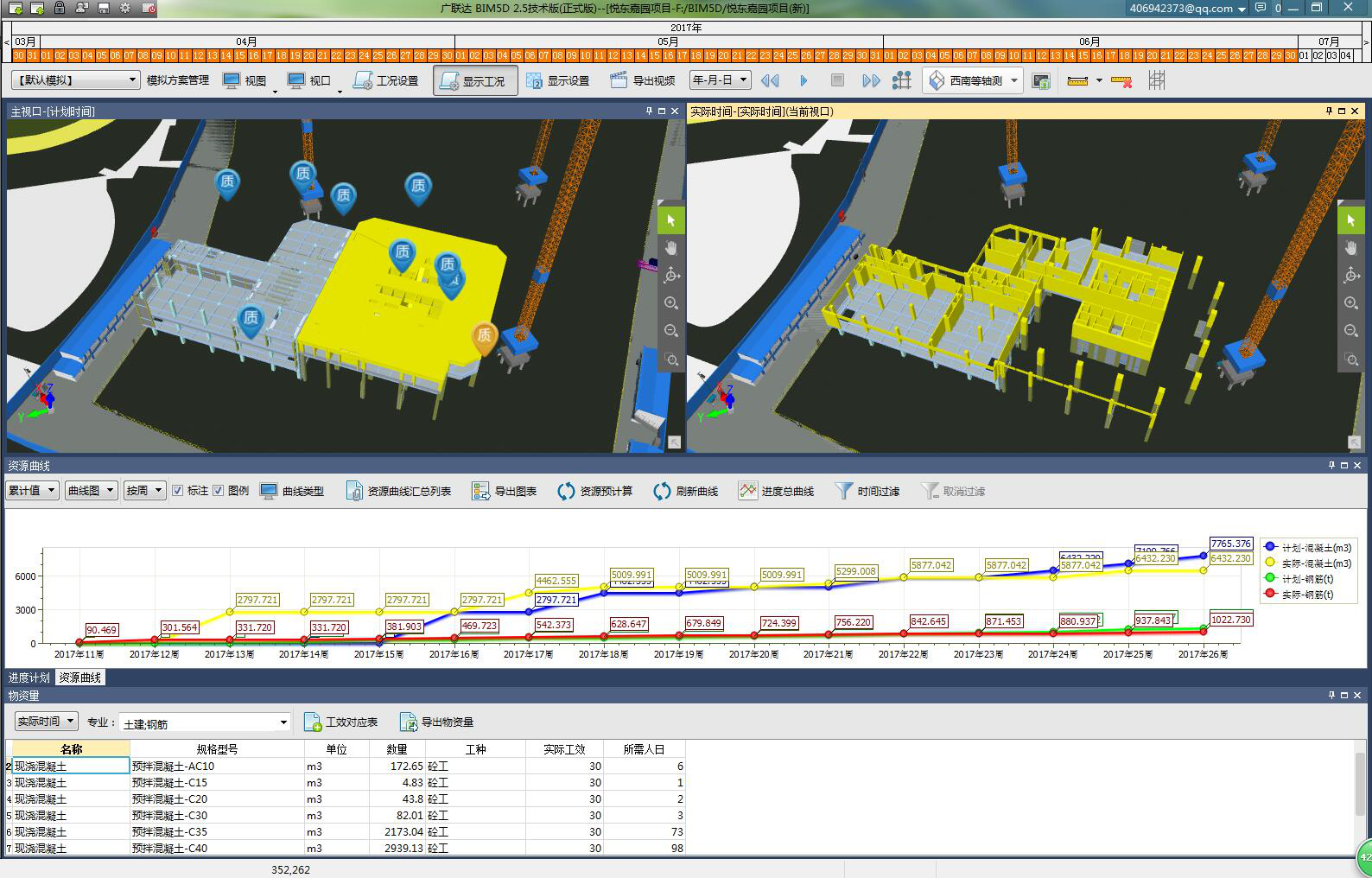Viewport: 1372px width, 878px height.
Task: Toggle the 显示工况 display button
Action: click(474, 80)
